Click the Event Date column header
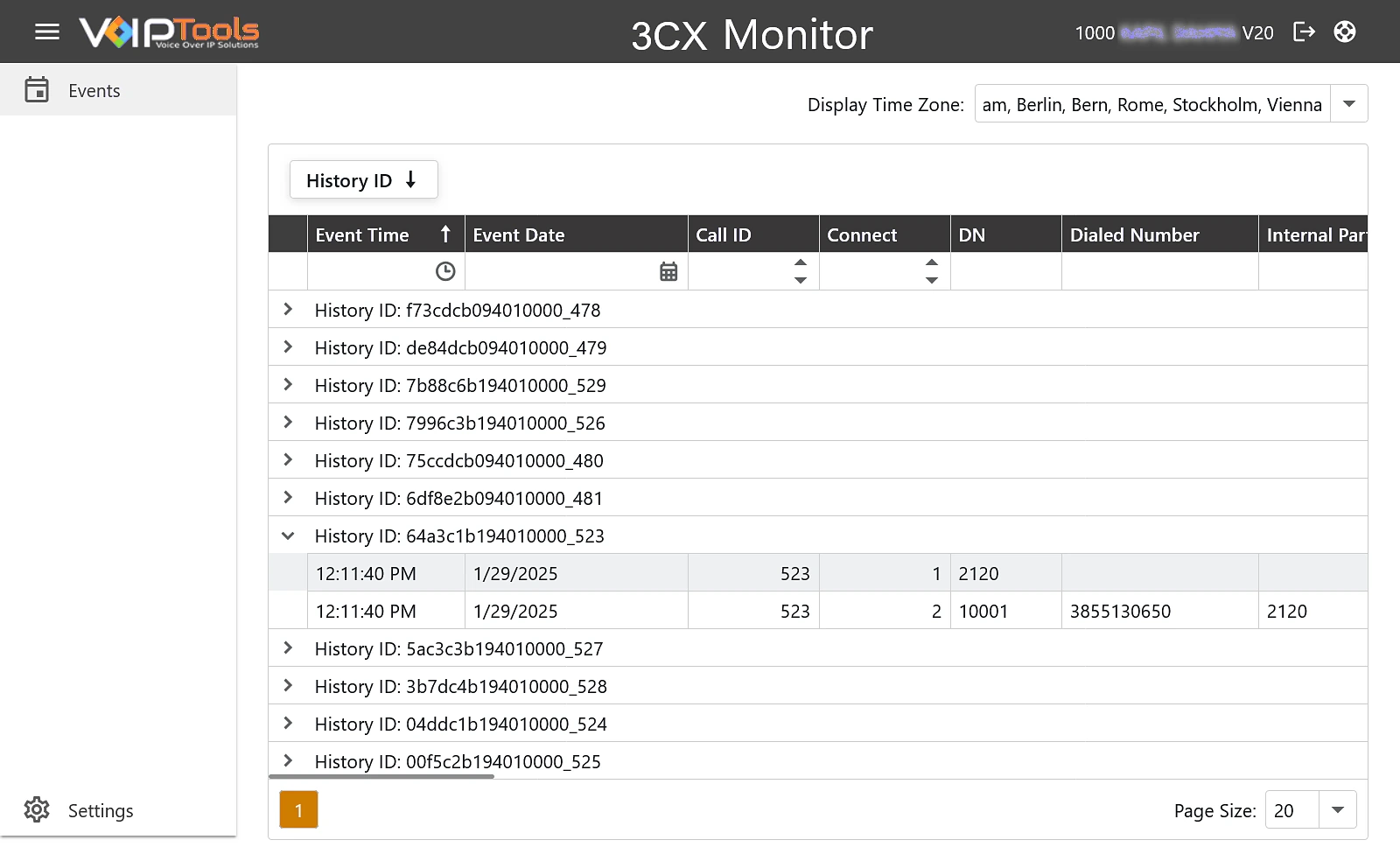Image resolution: width=1400 pixels, height=861 pixels. pos(576,234)
